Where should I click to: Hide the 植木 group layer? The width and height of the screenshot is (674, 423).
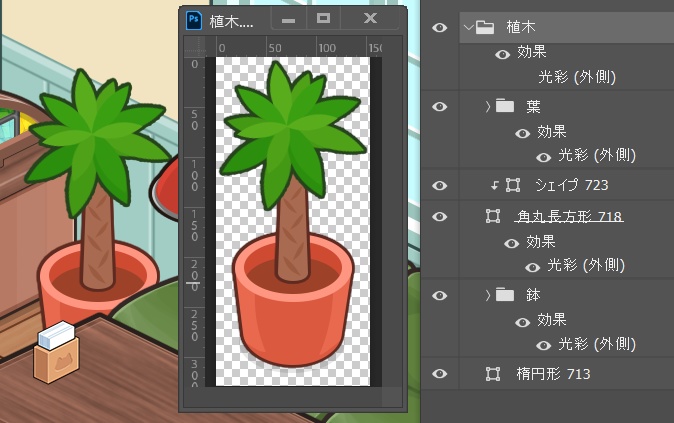[x=439, y=28]
